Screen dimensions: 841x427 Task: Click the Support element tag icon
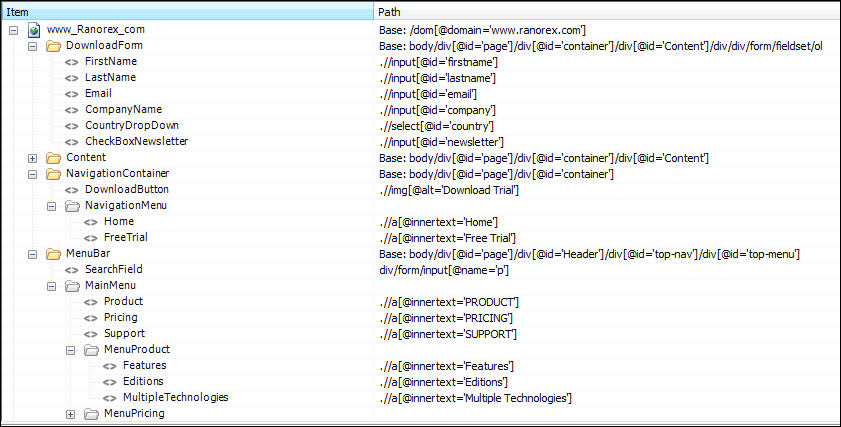click(x=91, y=335)
